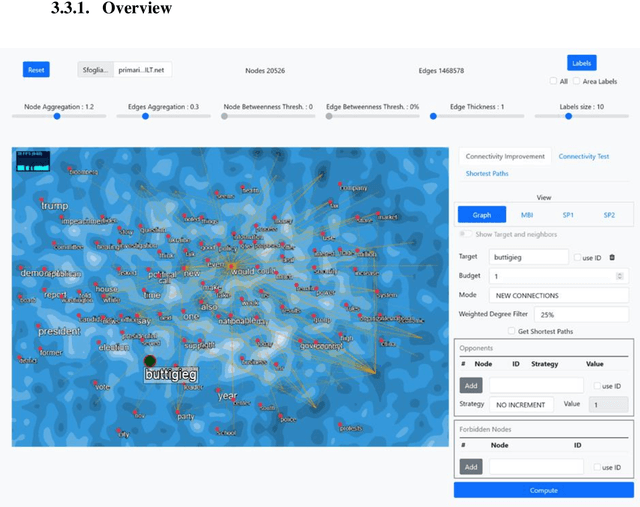Adjust the Edge Thickness slider
This screenshot has width=640, height=507.
(x=477, y=116)
